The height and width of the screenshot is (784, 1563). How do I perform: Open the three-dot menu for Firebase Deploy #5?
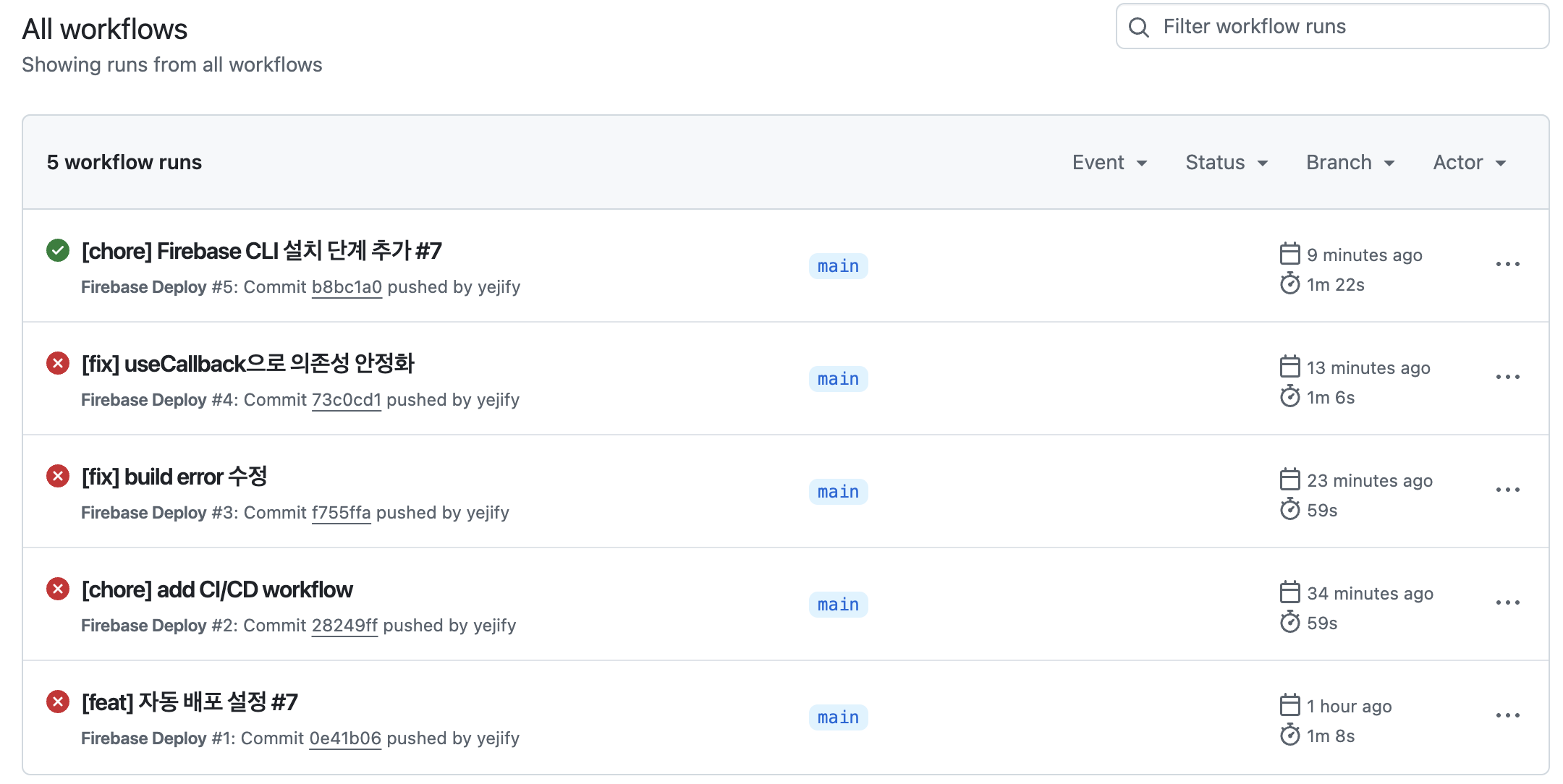1507,265
